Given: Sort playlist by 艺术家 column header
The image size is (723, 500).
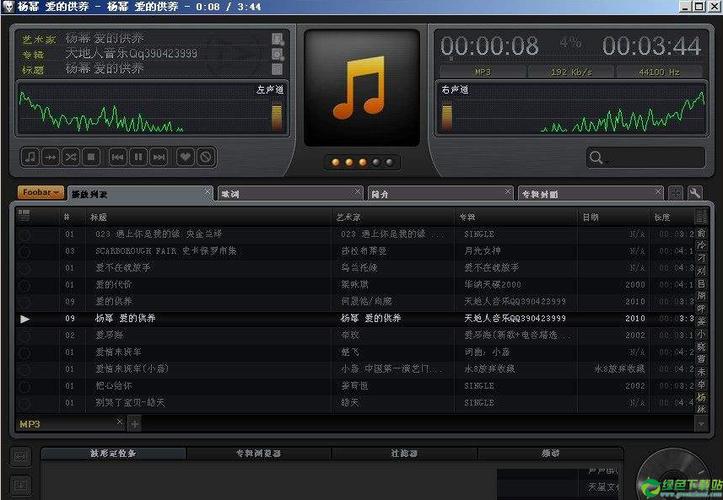Looking at the screenshot, I should click(x=348, y=217).
